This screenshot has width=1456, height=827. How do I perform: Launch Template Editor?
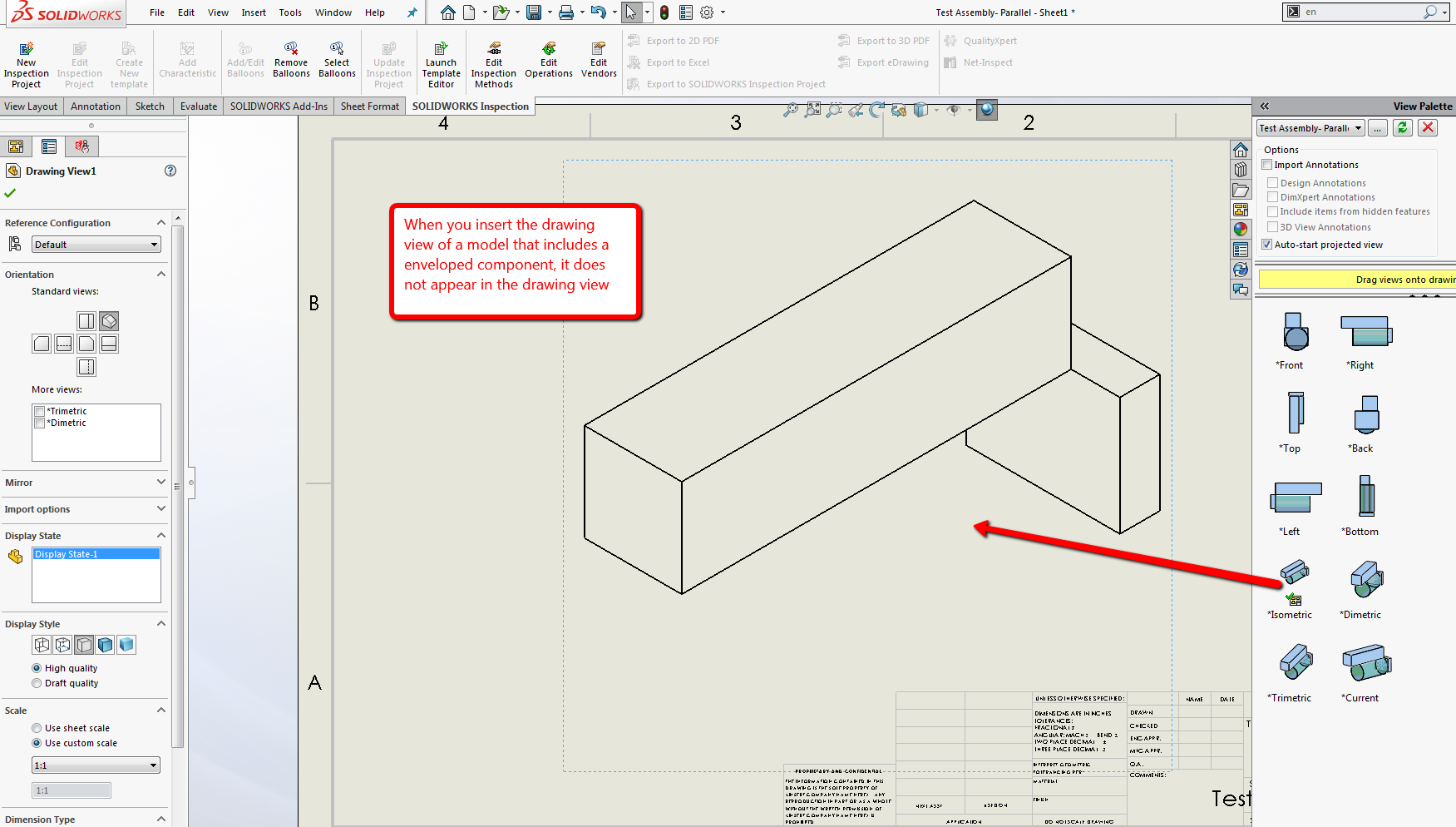441,64
